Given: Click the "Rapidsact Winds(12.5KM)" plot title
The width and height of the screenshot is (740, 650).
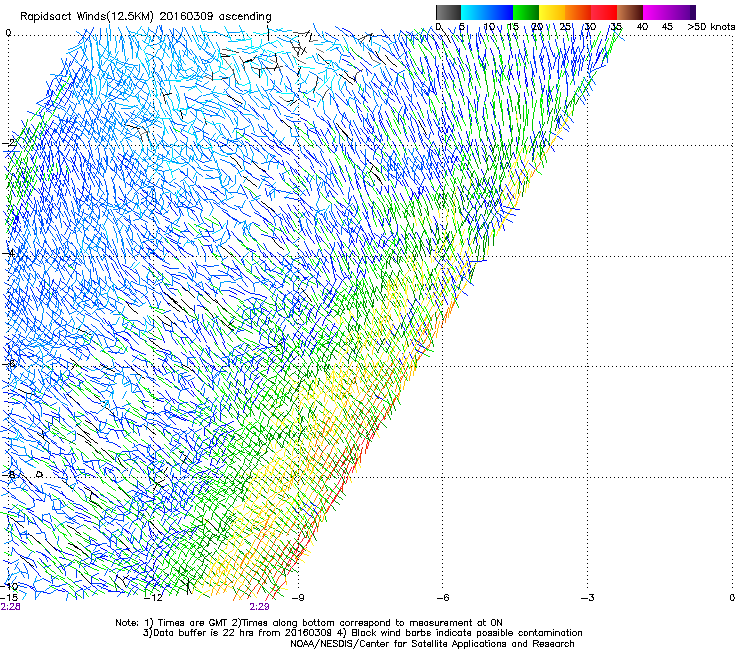Looking at the screenshot, I should coord(87,17).
